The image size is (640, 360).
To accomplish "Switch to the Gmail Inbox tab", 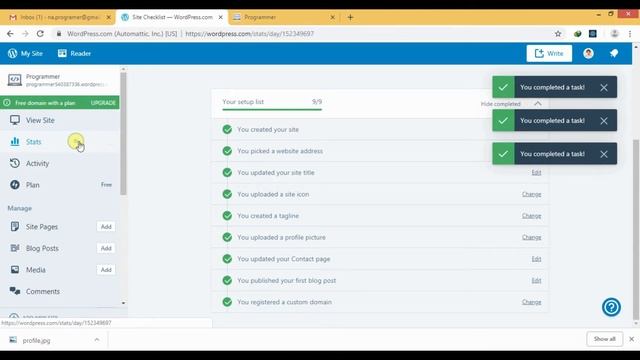I will (60, 17).
